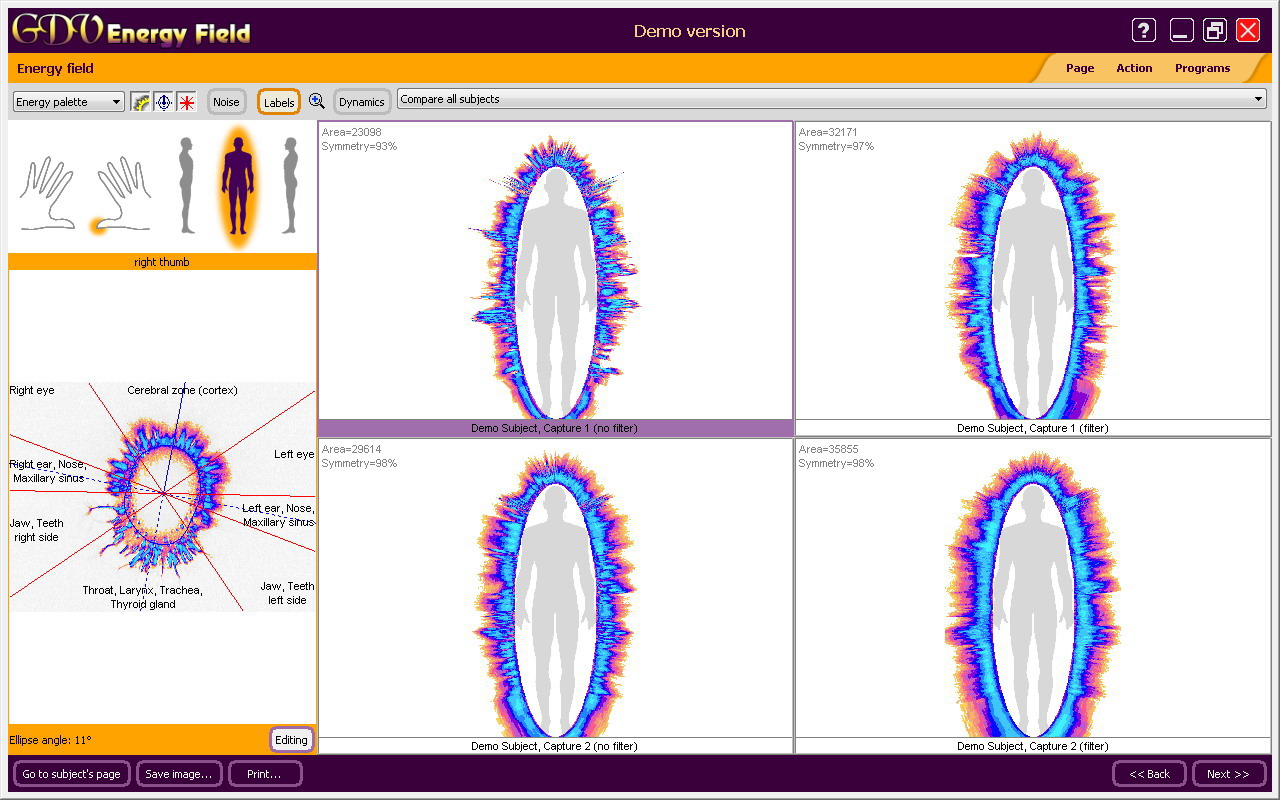Screen dimensions: 1280x800
Task: Click the yellow gear toolbar icon
Action: point(140,102)
